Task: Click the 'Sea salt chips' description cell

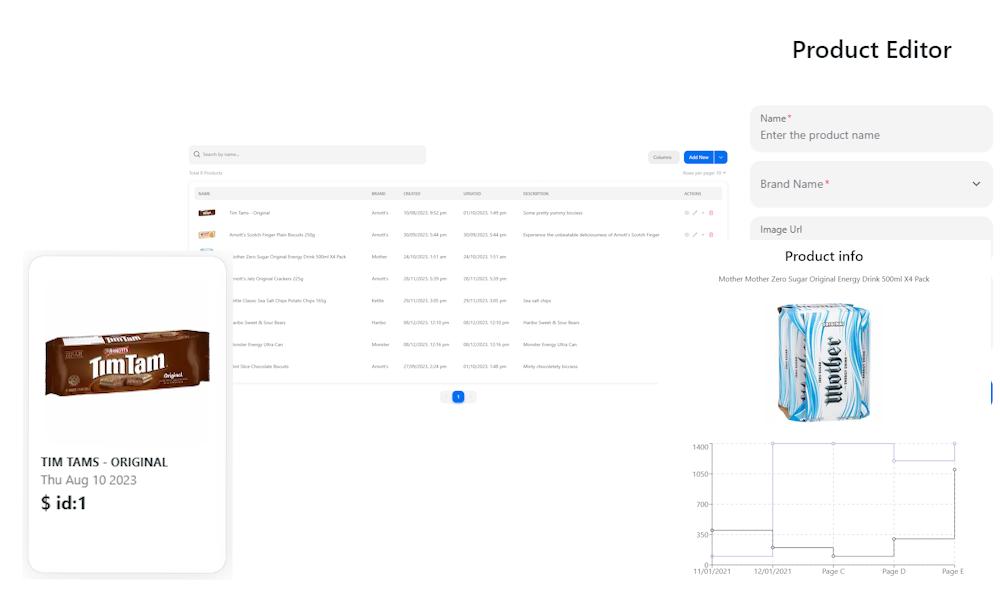Action: click(x=537, y=301)
